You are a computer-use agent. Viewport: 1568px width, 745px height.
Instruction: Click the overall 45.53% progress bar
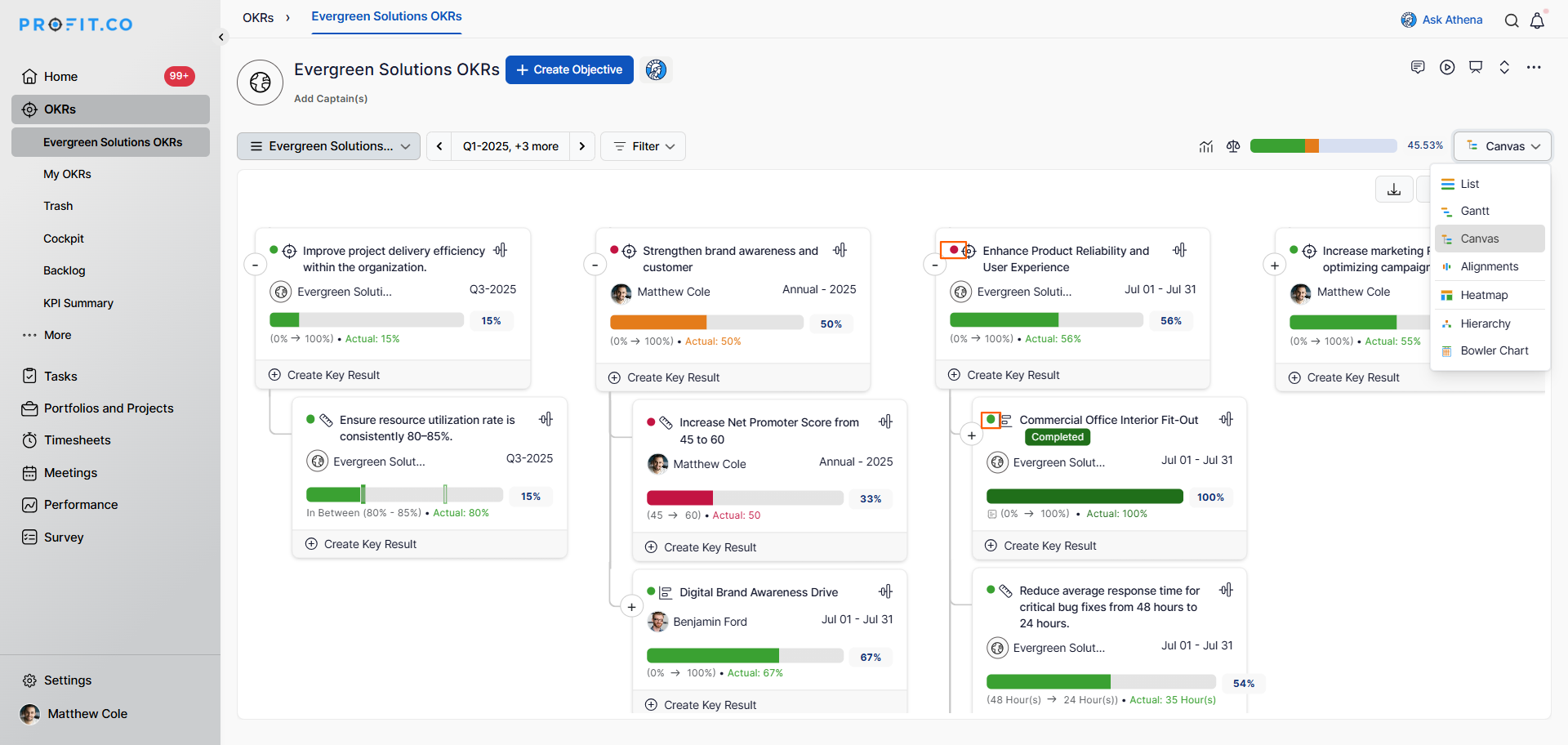1323,146
